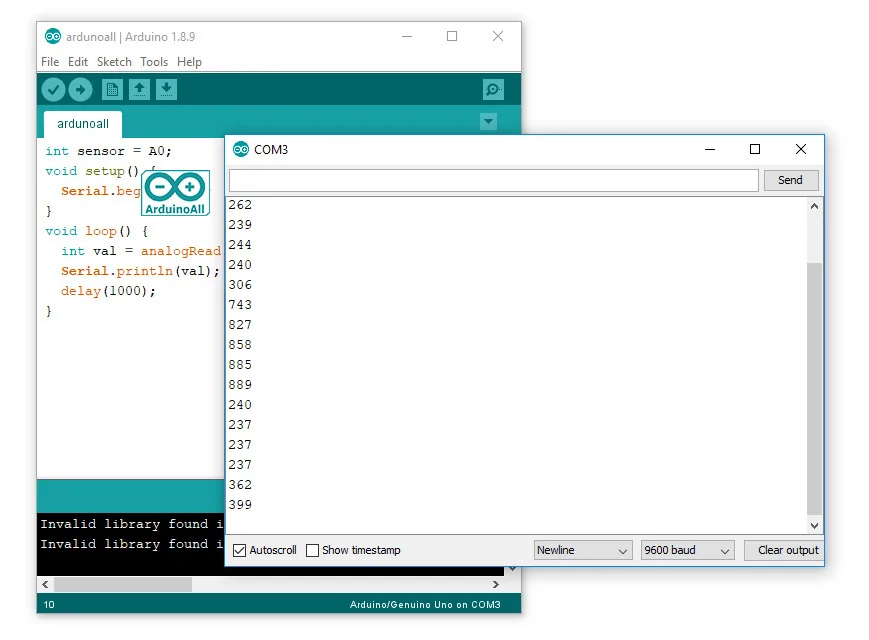
Task: Click the IDE horizontal scroll right arrow
Action: [x=495, y=584]
